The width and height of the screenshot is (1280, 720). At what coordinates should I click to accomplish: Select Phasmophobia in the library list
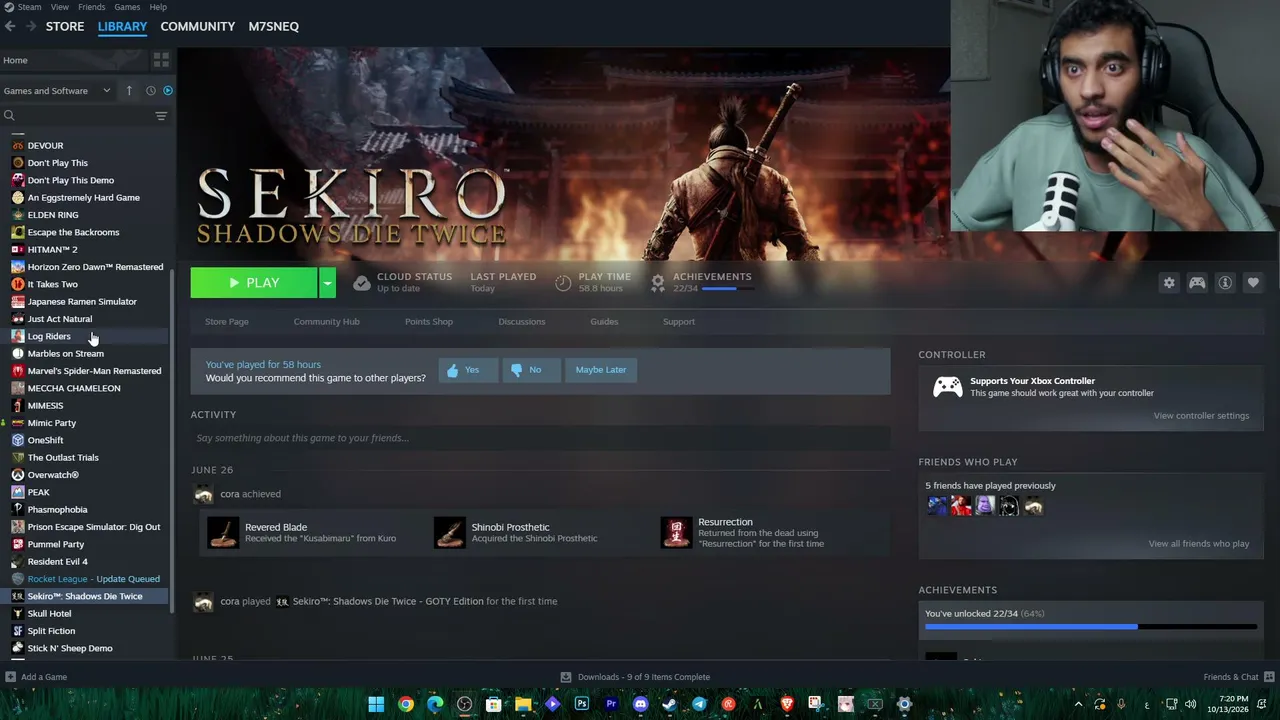pos(57,510)
